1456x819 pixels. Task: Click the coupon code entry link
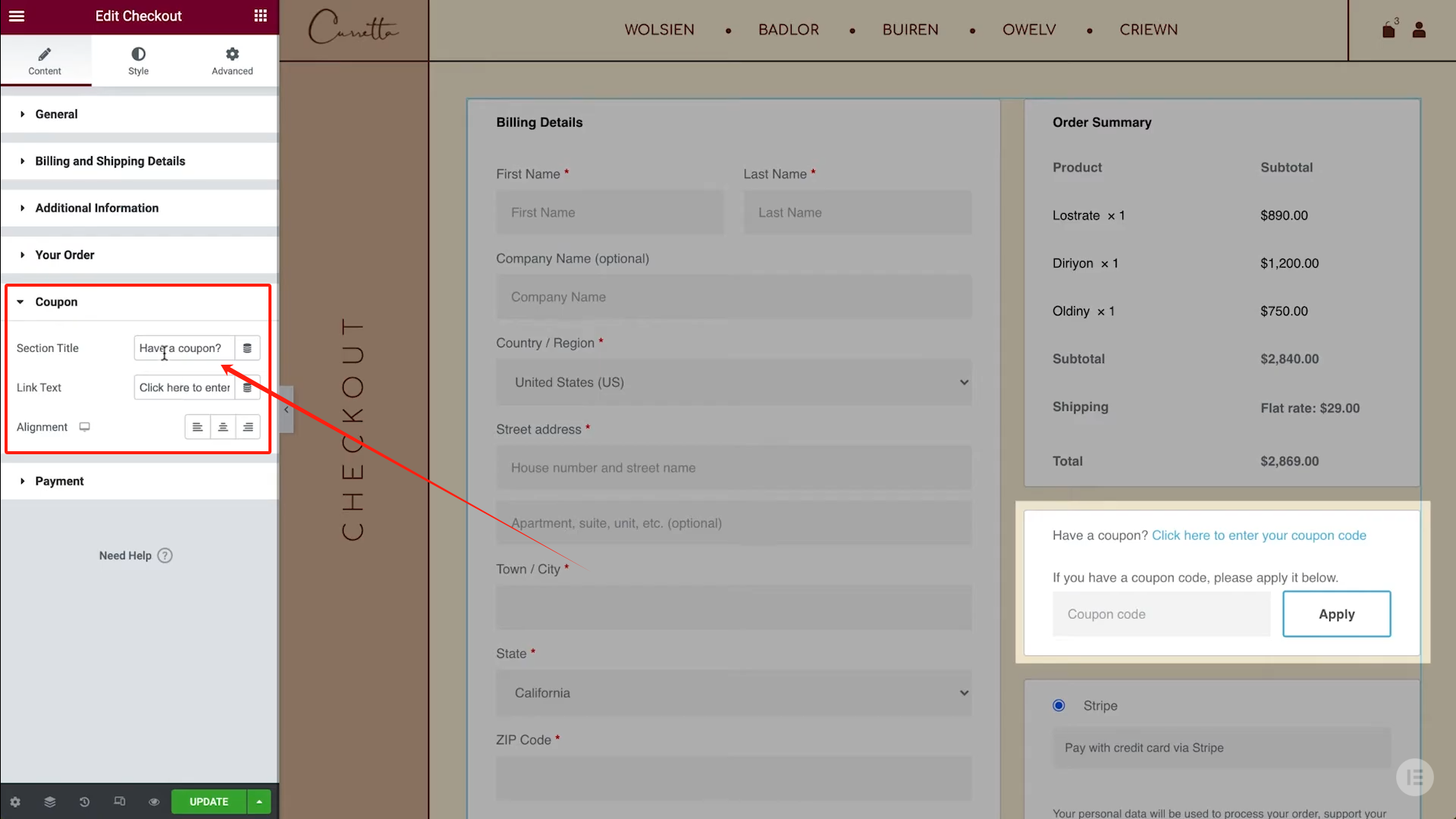(x=1258, y=535)
